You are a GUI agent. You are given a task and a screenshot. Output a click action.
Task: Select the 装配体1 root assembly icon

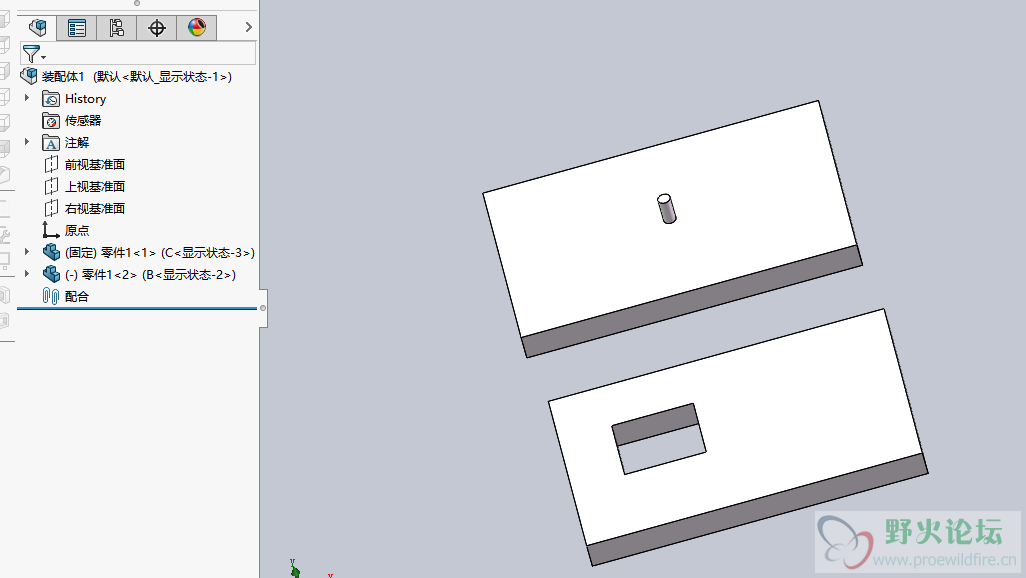[29, 77]
